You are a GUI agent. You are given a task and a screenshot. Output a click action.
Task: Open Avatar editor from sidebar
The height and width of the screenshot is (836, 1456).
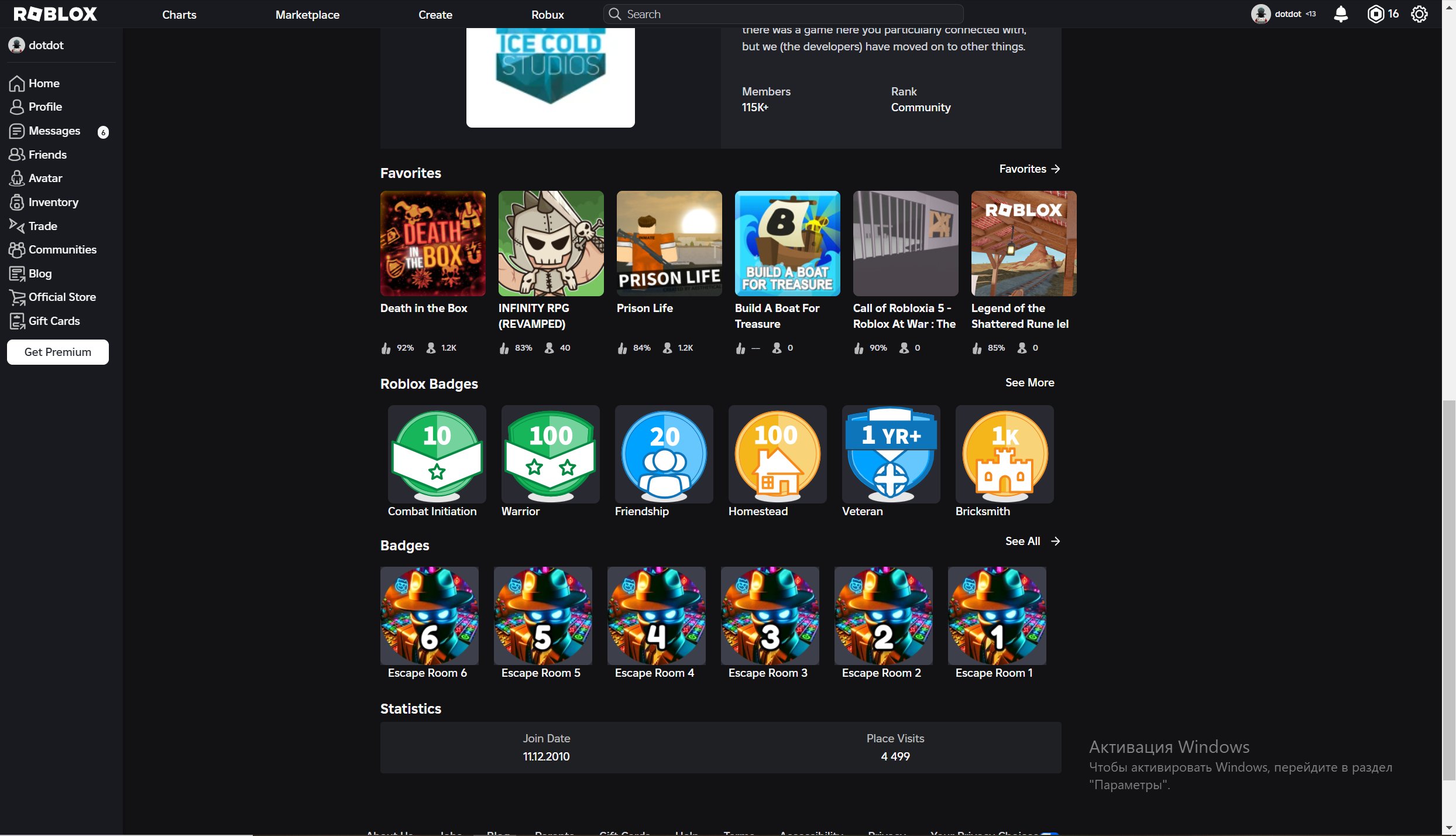tap(36, 178)
